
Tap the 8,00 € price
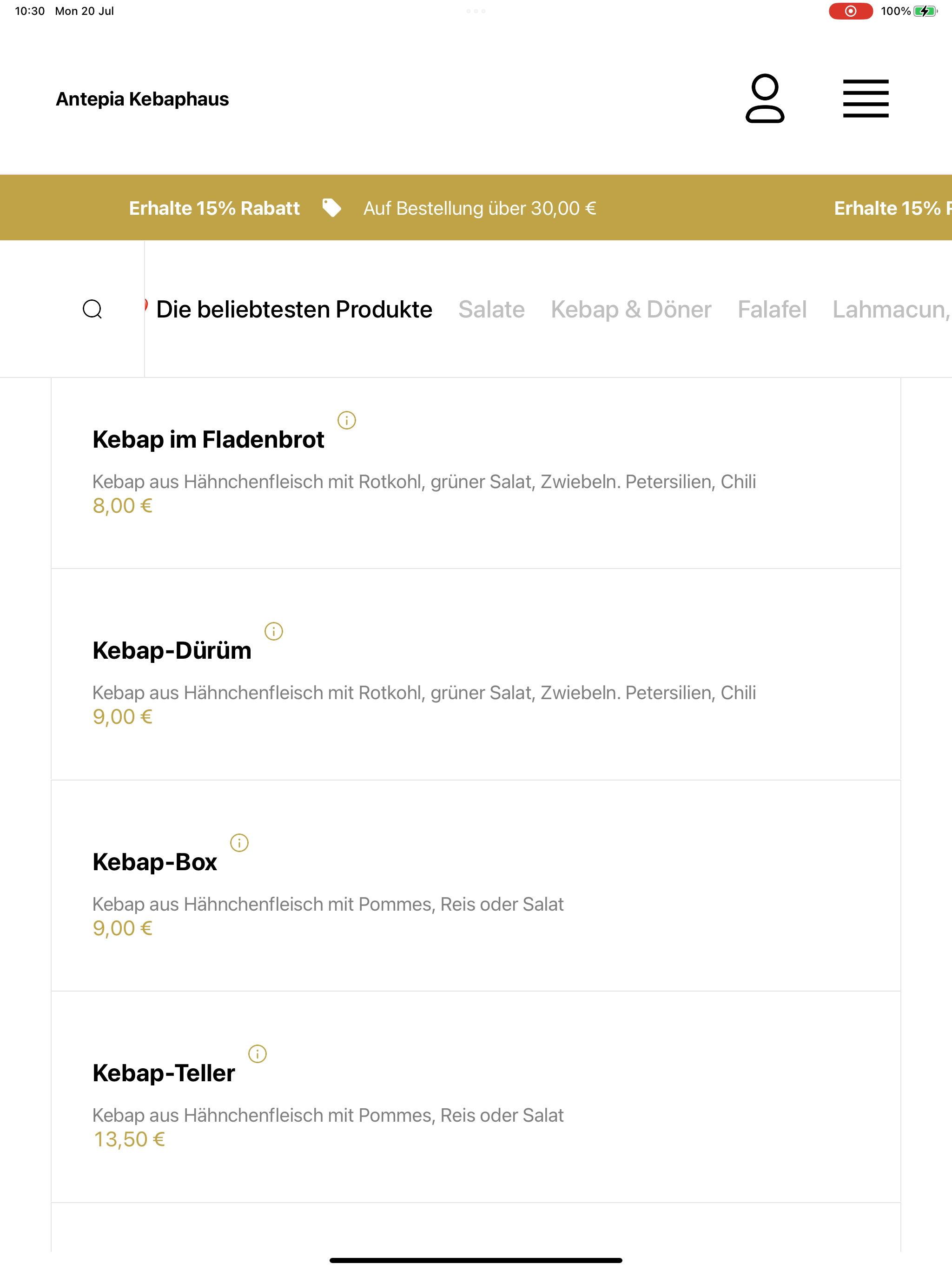122,506
